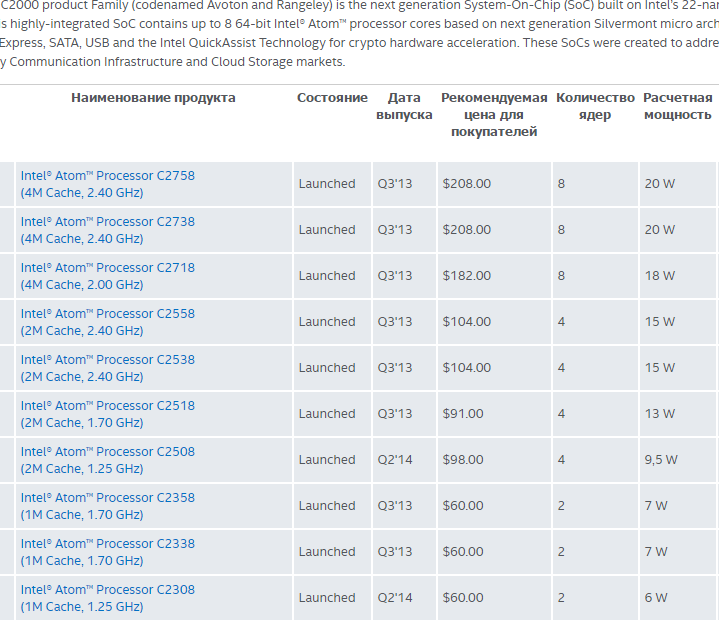Click the 'Состояние' column header
719x620 pixels.
click(x=332, y=98)
